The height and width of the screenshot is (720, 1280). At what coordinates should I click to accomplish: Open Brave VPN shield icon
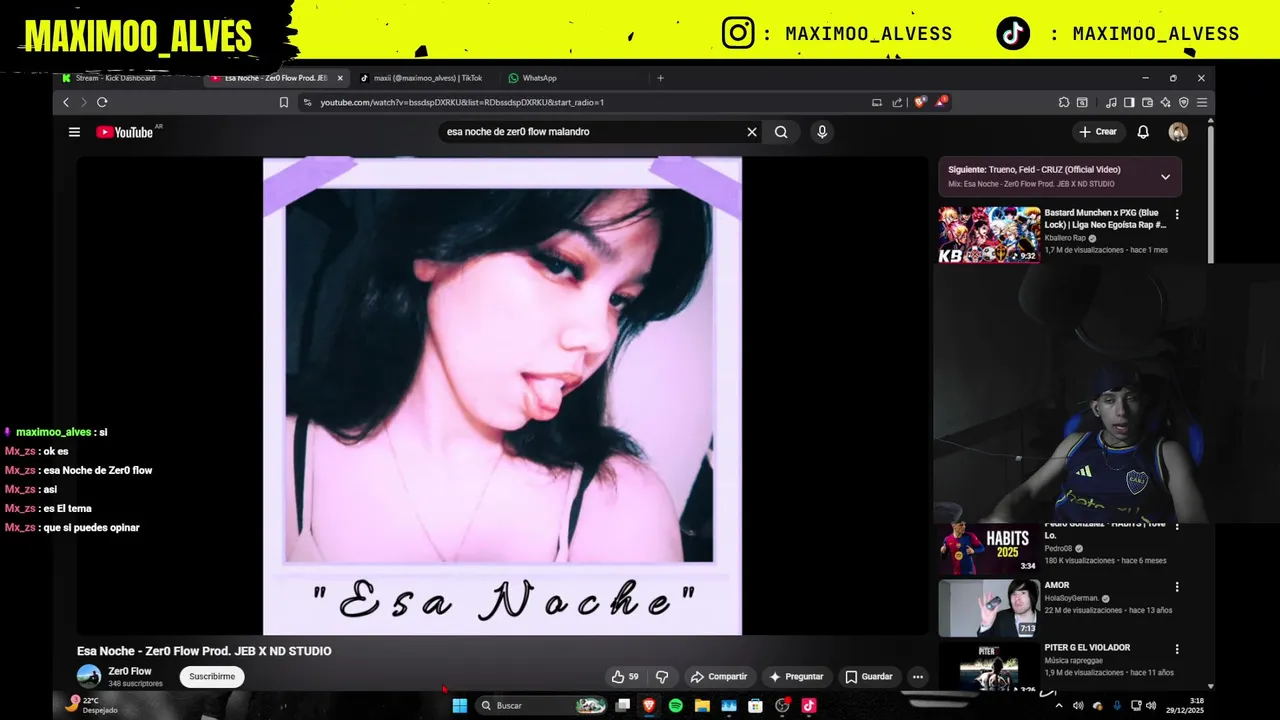click(1184, 102)
